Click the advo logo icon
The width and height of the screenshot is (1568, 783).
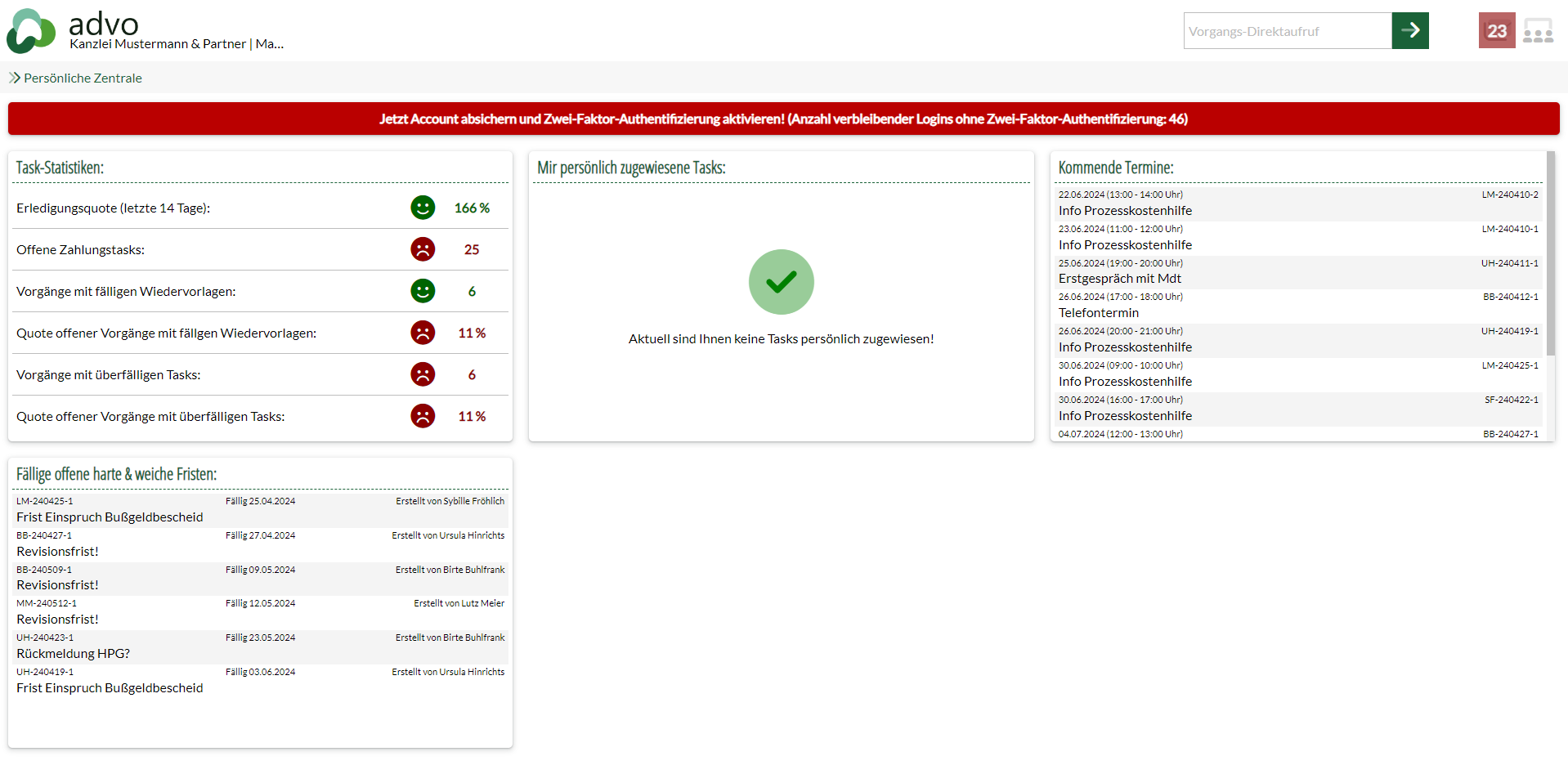tap(31, 31)
